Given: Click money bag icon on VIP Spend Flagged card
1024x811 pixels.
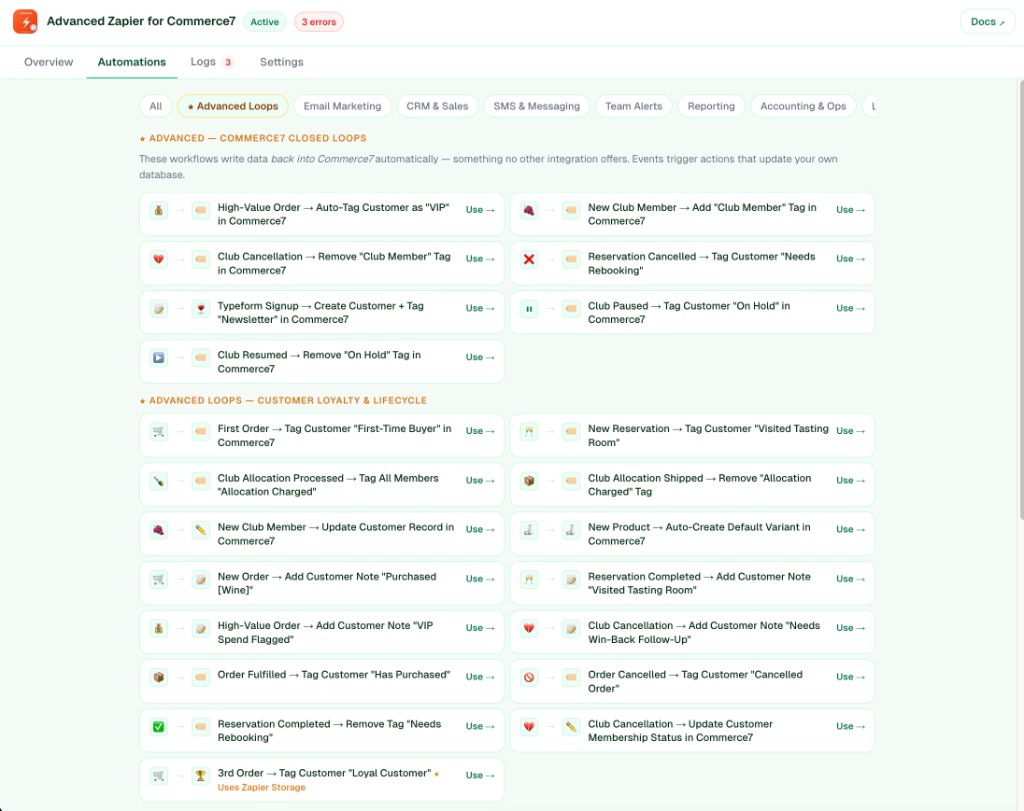Looking at the screenshot, I should (159, 629).
